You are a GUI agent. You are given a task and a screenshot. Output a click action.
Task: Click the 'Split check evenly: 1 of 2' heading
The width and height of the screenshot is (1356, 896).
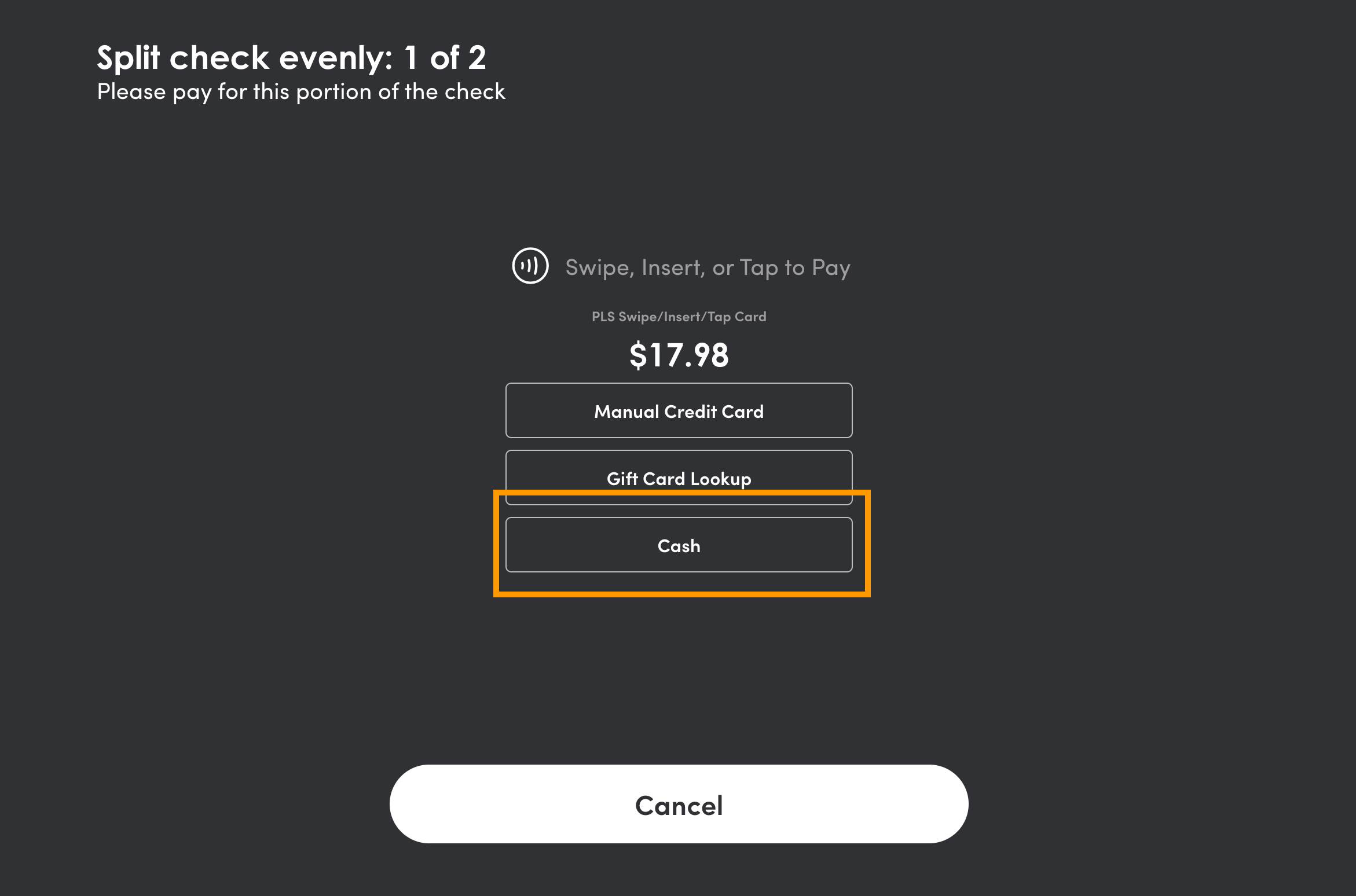click(291, 57)
